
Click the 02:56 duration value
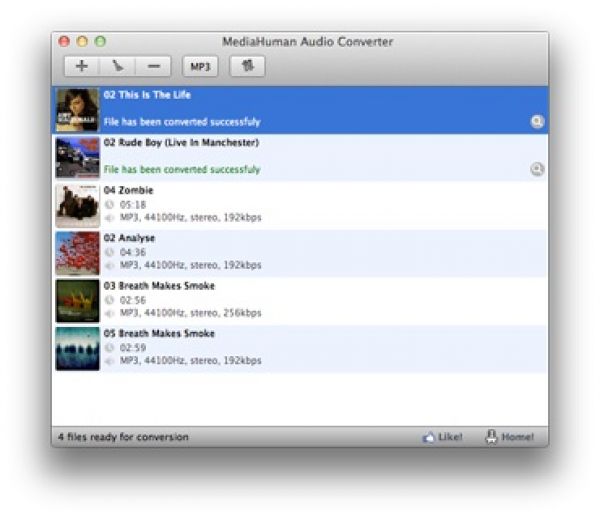pyautogui.click(x=133, y=300)
